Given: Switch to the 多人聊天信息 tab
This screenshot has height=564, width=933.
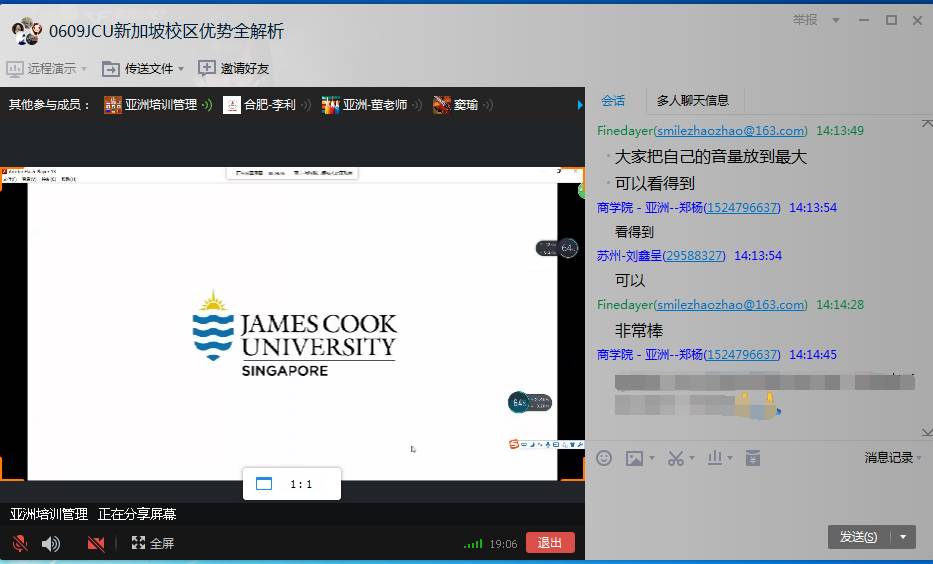Looking at the screenshot, I should tap(693, 100).
